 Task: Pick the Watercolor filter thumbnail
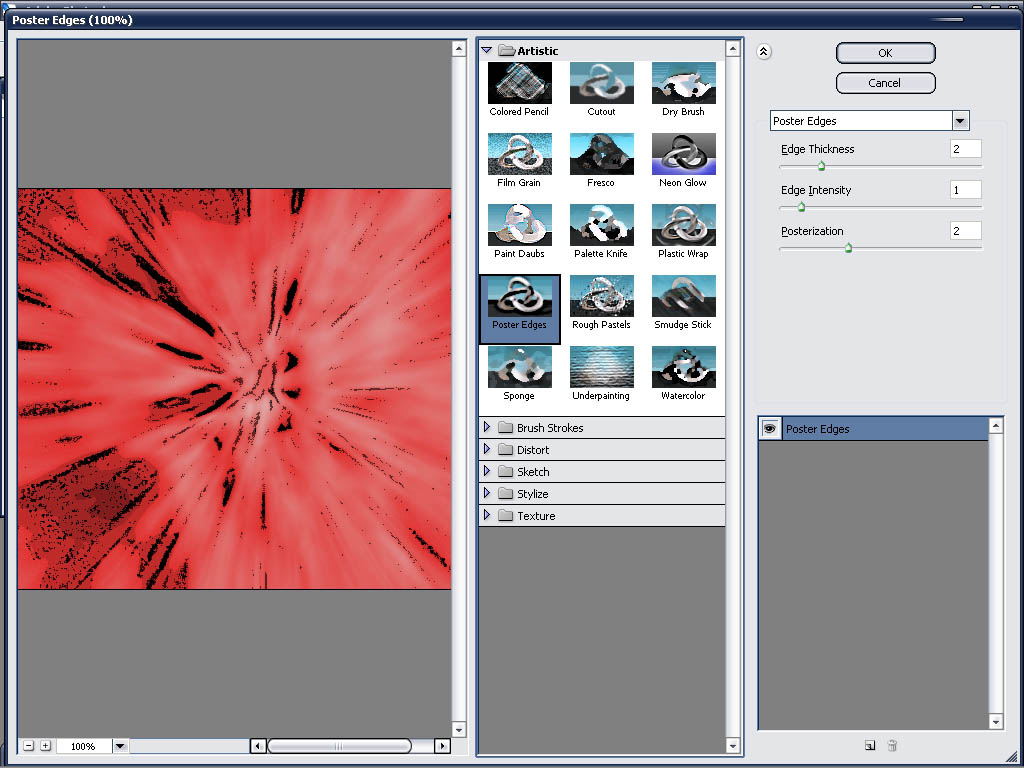point(683,368)
